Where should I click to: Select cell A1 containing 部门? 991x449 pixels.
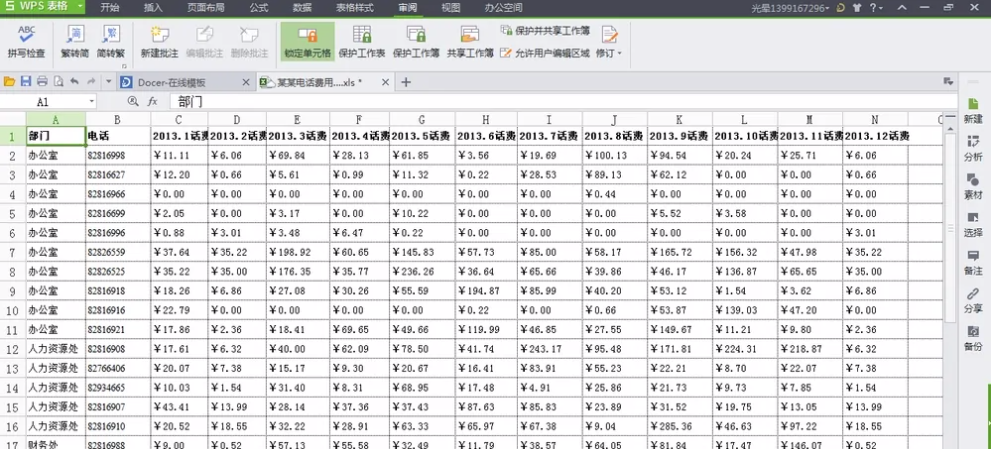coord(56,136)
